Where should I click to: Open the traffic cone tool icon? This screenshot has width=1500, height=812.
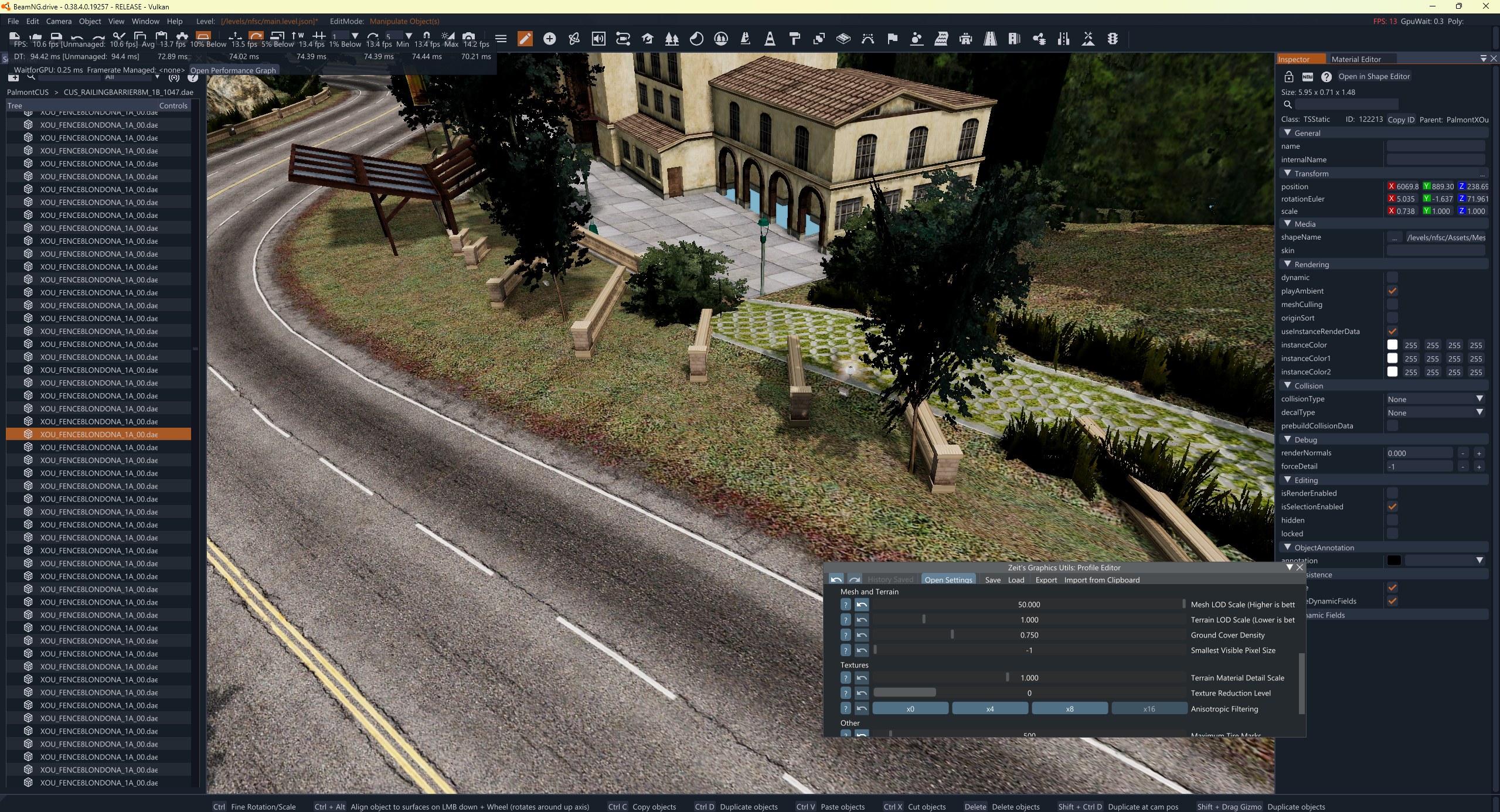click(770, 39)
